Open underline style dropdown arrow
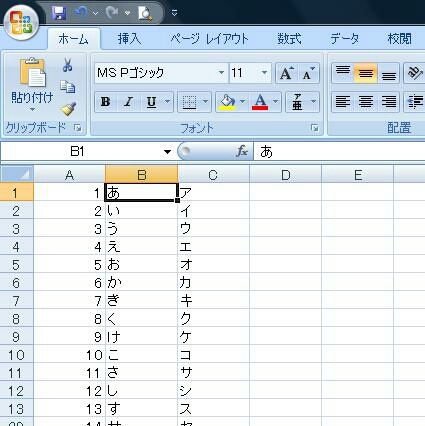Image resolution: width=425 pixels, height=426 pixels. tap(168, 102)
